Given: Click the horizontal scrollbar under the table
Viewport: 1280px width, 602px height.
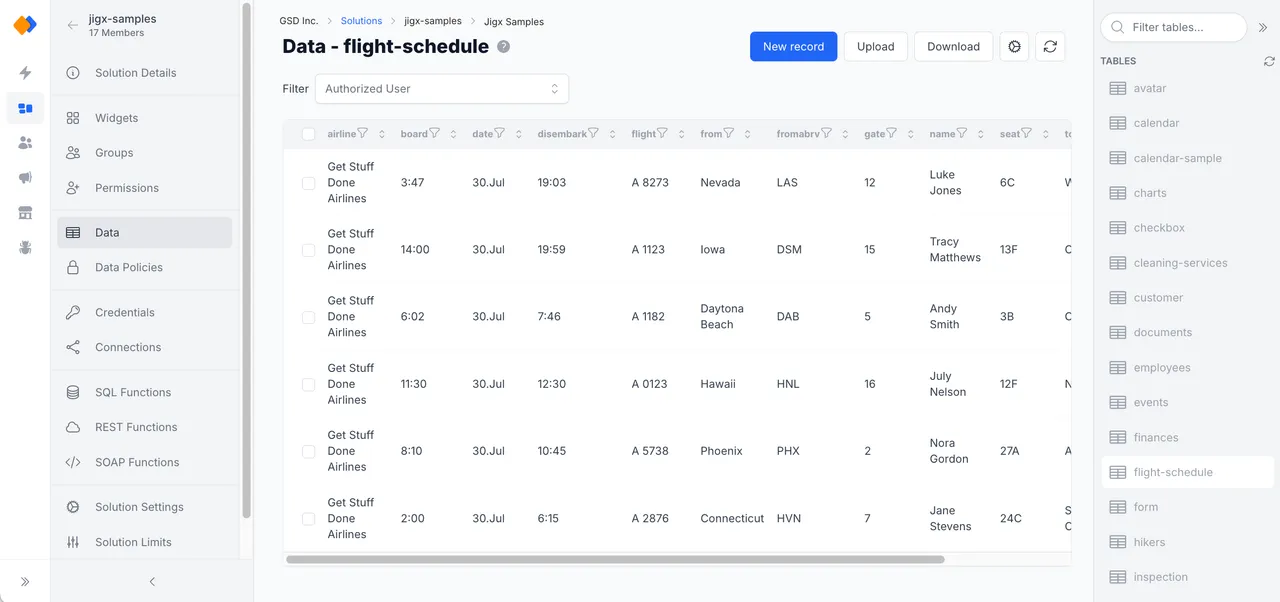Looking at the screenshot, I should (615, 560).
